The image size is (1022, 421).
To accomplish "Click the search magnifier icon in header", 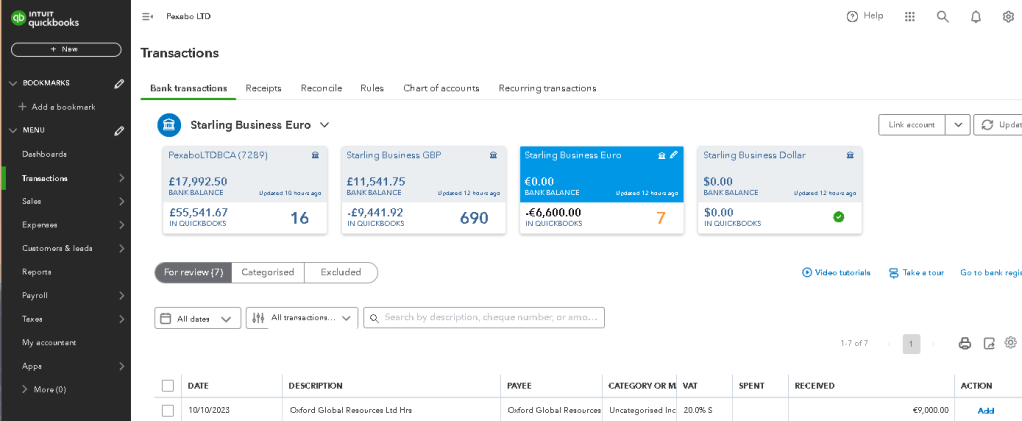I will (x=942, y=17).
